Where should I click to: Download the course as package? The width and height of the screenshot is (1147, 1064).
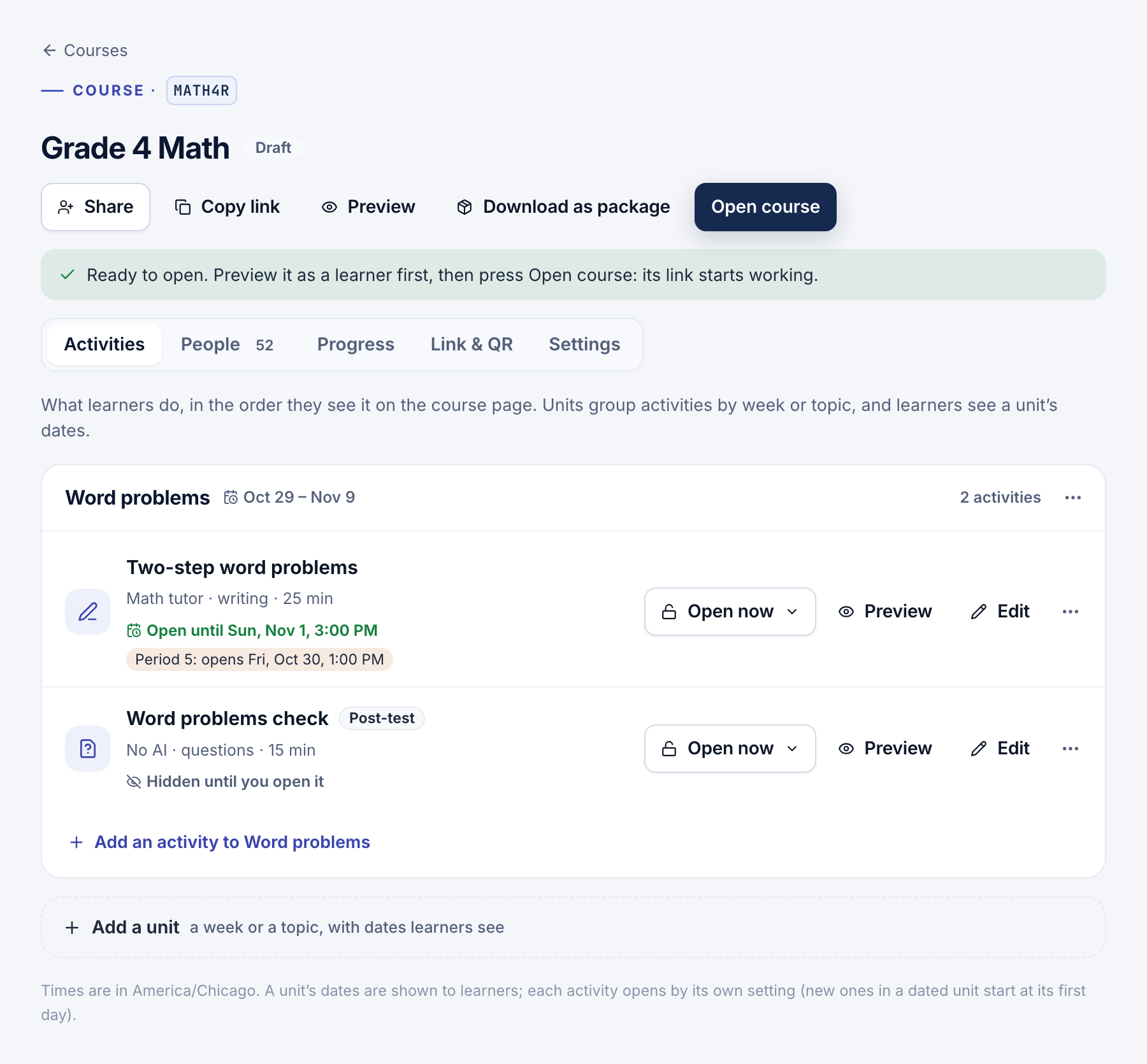[x=563, y=207]
